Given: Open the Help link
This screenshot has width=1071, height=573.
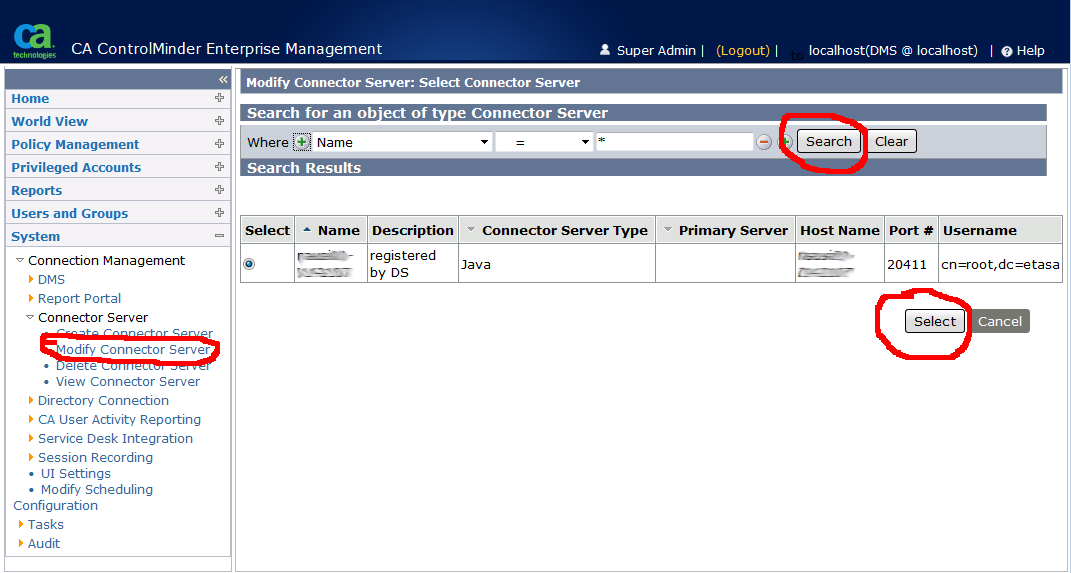Looking at the screenshot, I should (1030, 51).
